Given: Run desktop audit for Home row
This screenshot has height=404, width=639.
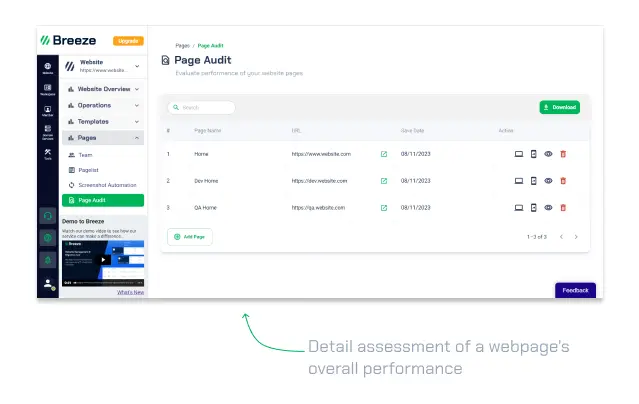Looking at the screenshot, I should (518, 154).
